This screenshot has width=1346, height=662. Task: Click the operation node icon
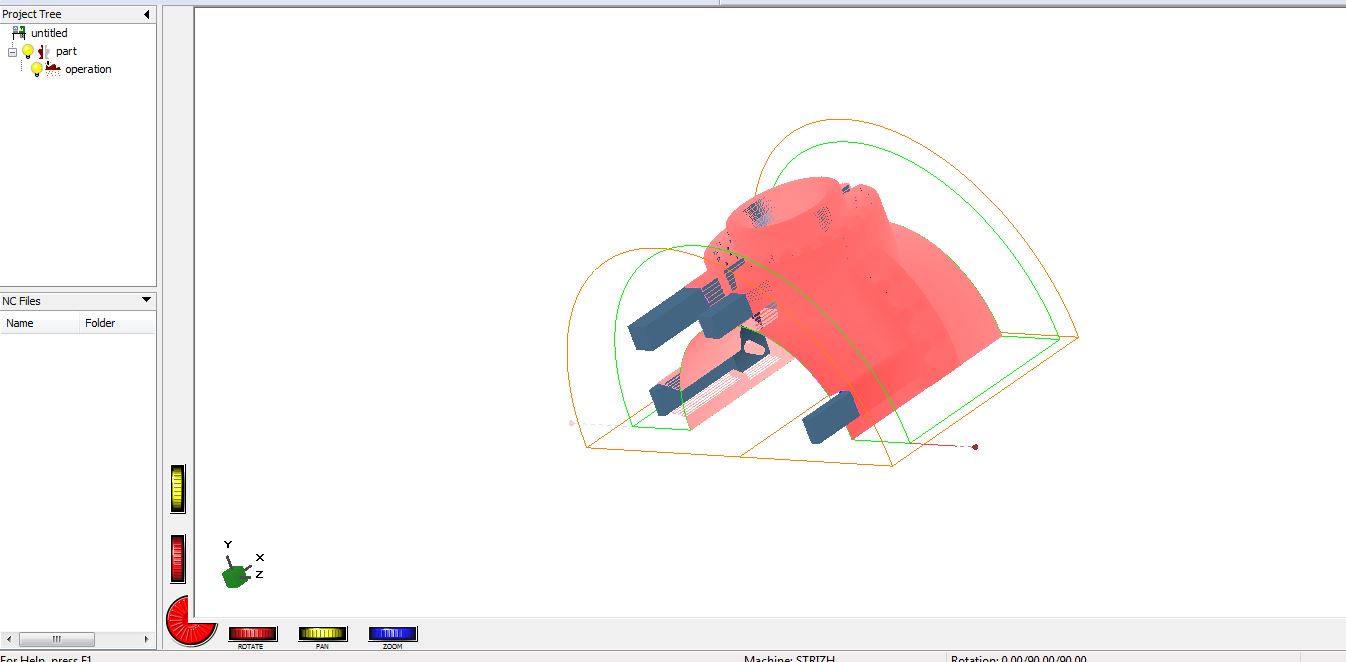click(x=53, y=69)
